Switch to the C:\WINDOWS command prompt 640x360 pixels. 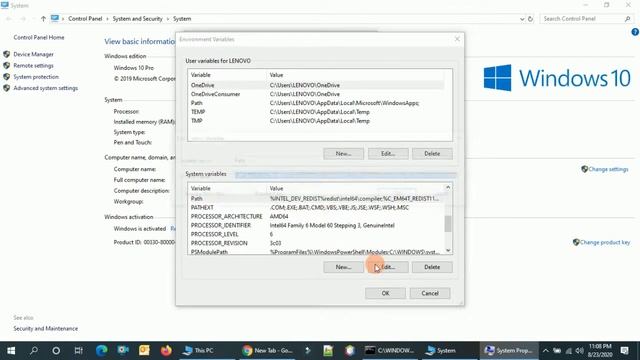pyautogui.click(x=389, y=350)
